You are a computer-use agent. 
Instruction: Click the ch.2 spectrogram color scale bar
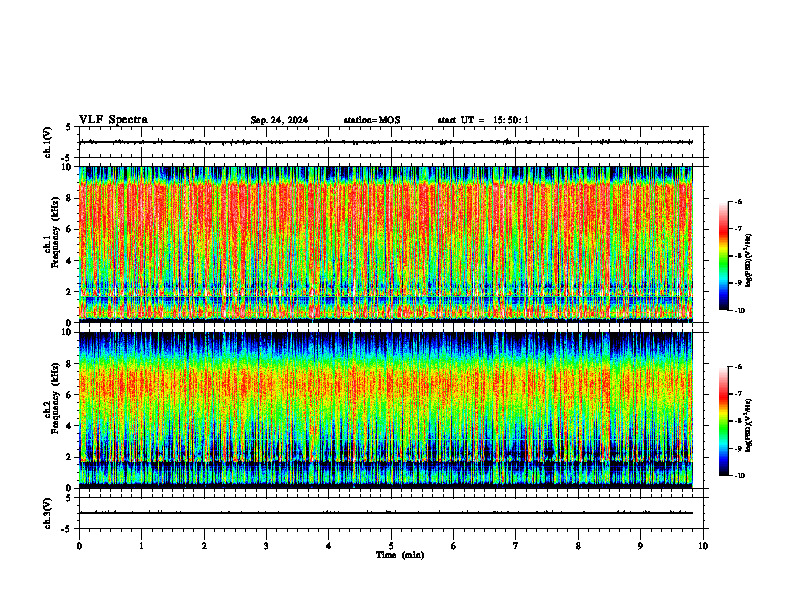click(x=723, y=421)
